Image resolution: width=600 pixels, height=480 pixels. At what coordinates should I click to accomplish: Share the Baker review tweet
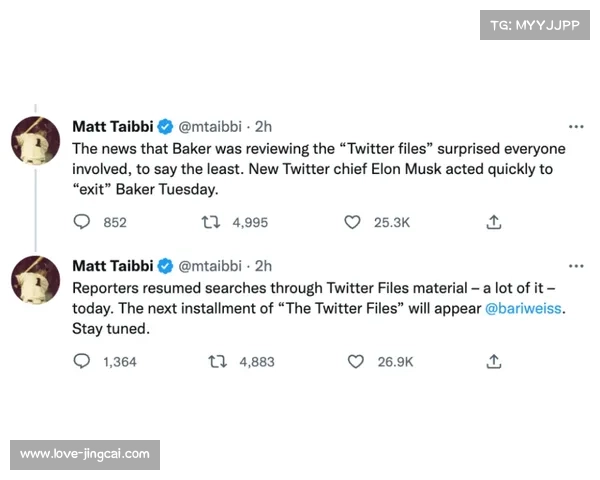[x=493, y=222]
